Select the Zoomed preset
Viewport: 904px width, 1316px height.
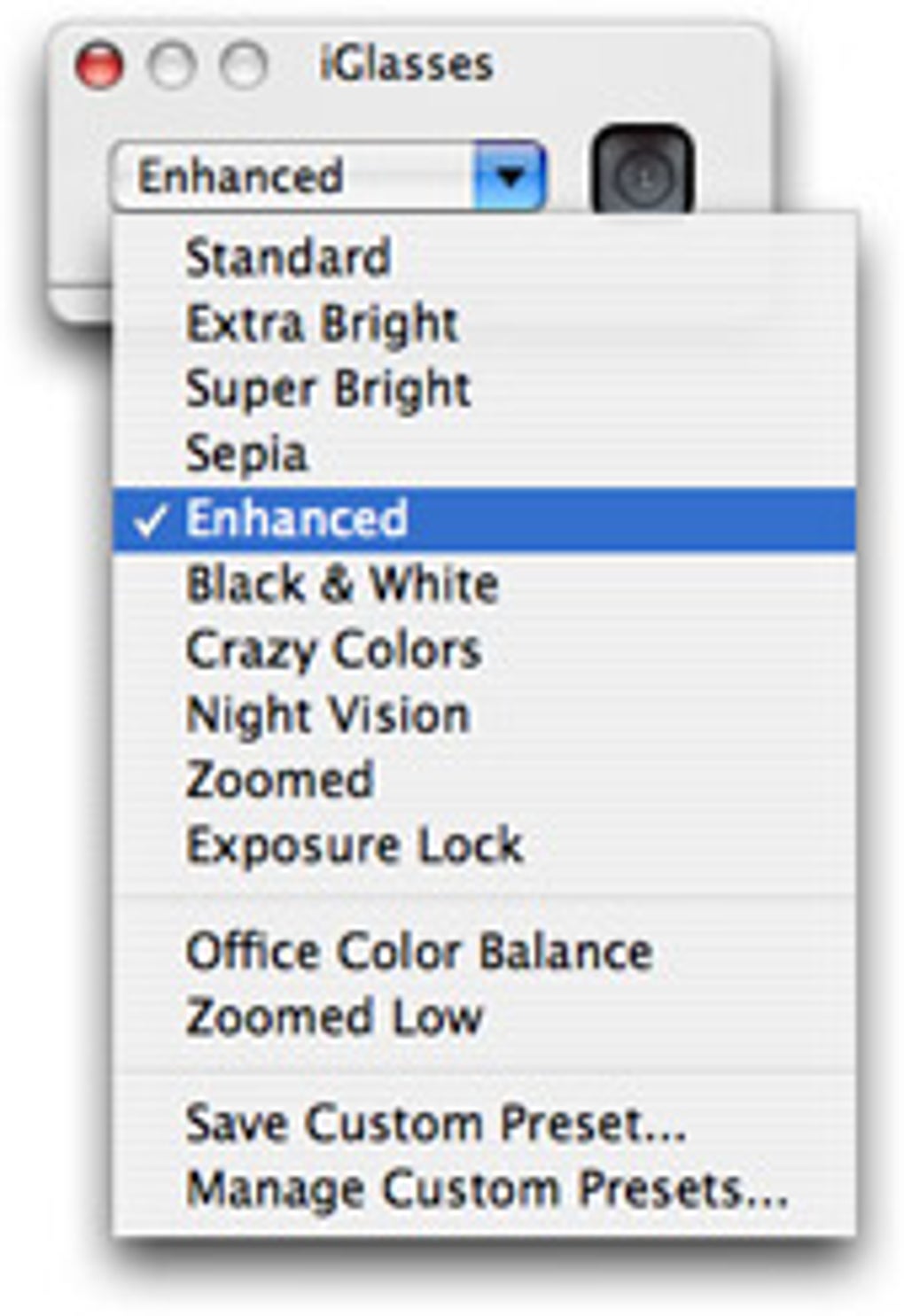[x=484, y=780]
